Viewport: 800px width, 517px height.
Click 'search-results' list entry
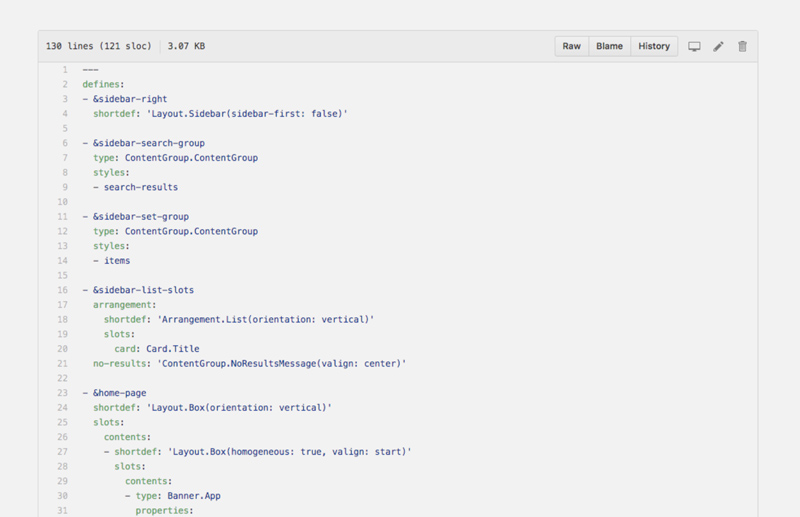pyautogui.click(x=141, y=187)
